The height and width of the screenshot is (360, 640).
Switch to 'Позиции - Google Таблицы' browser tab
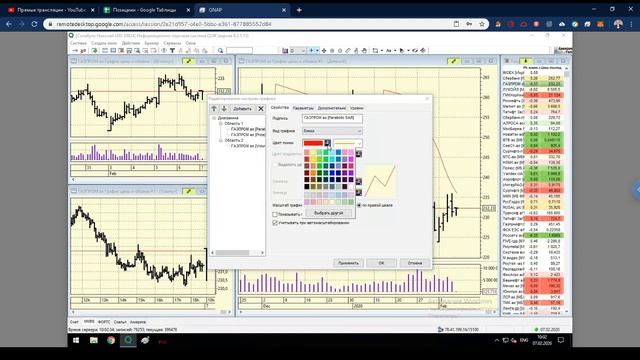tap(146, 10)
